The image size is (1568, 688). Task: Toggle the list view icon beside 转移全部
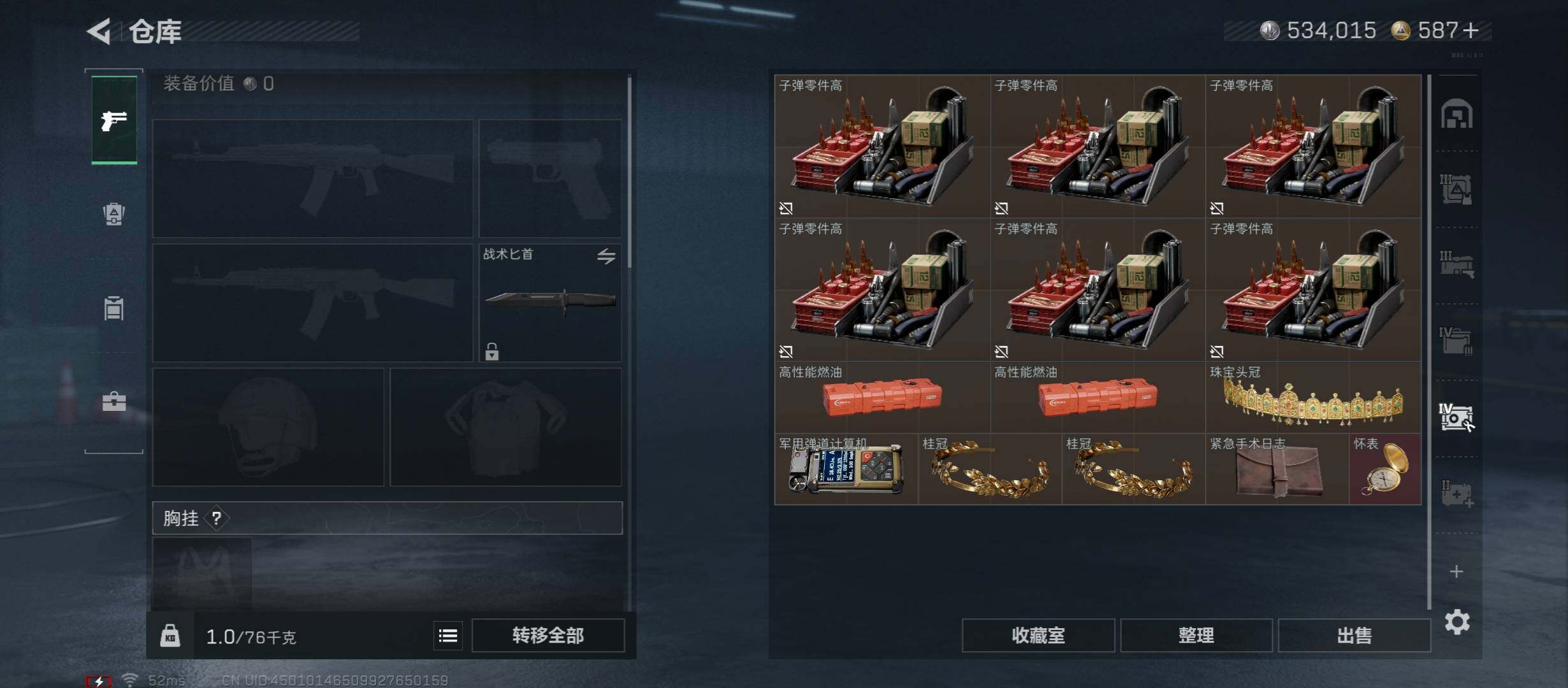pyautogui.click(x=448, y=635)
